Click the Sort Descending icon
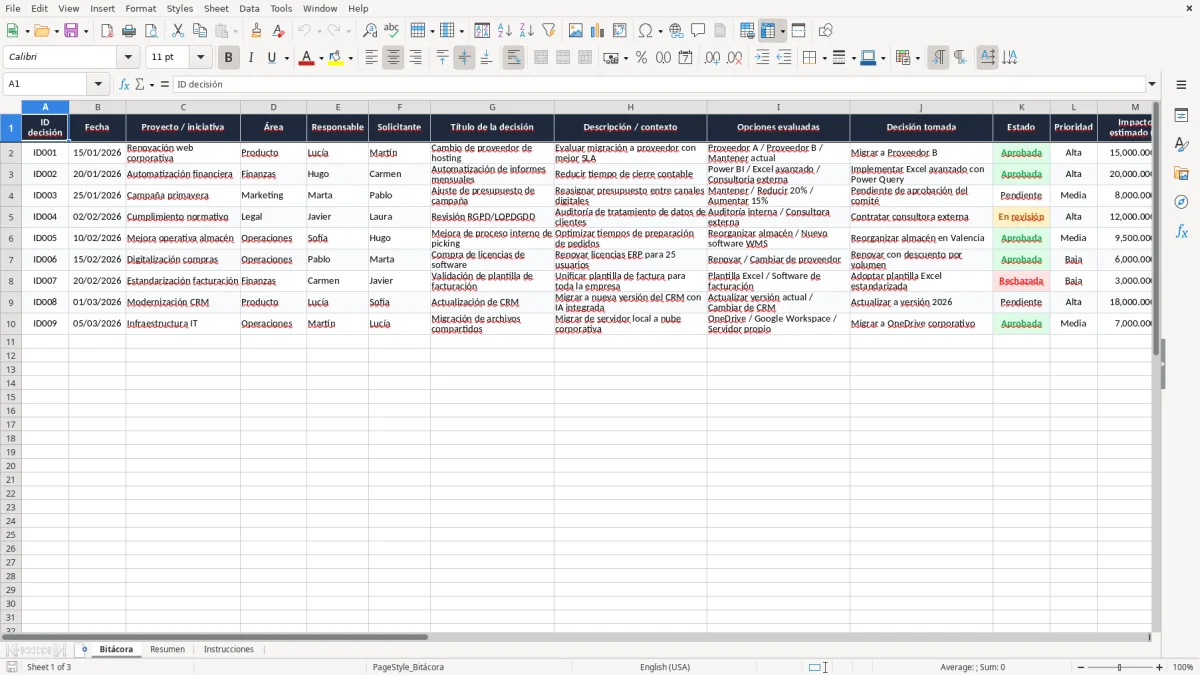The height and width of the screenshot is (675, 1200). point(527,31)
